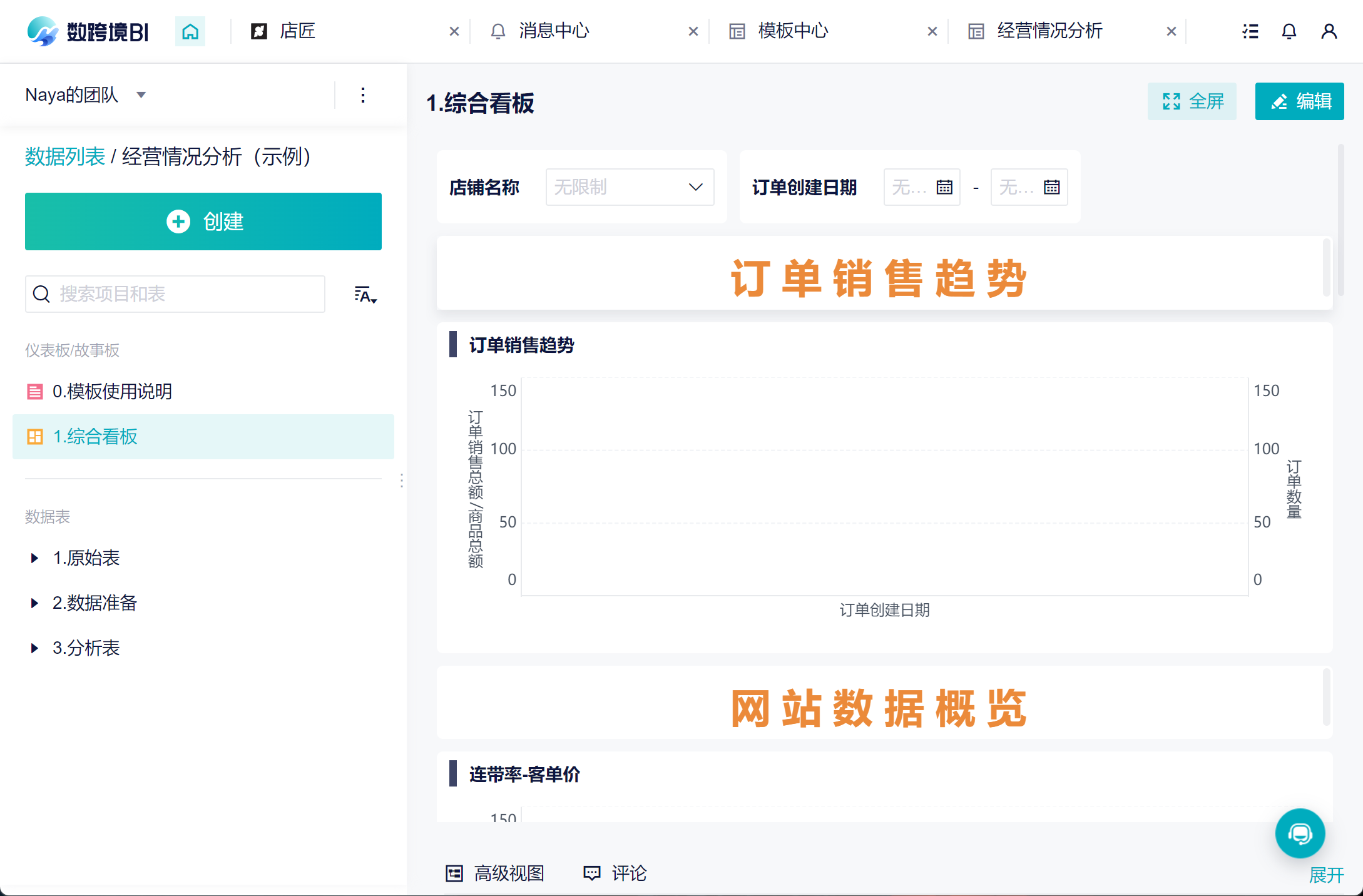
Task: Switch to the 模板中心 tab
Action: pyautogui.click(x=793, y=31)
